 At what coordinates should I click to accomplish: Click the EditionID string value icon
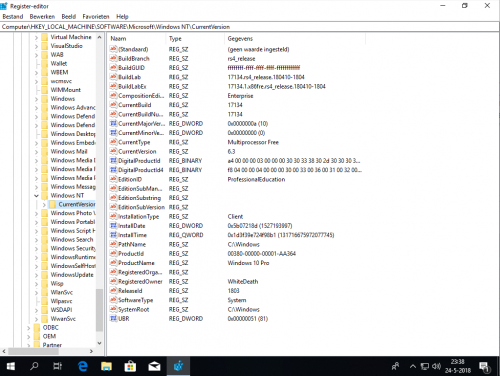coord(113,179)
